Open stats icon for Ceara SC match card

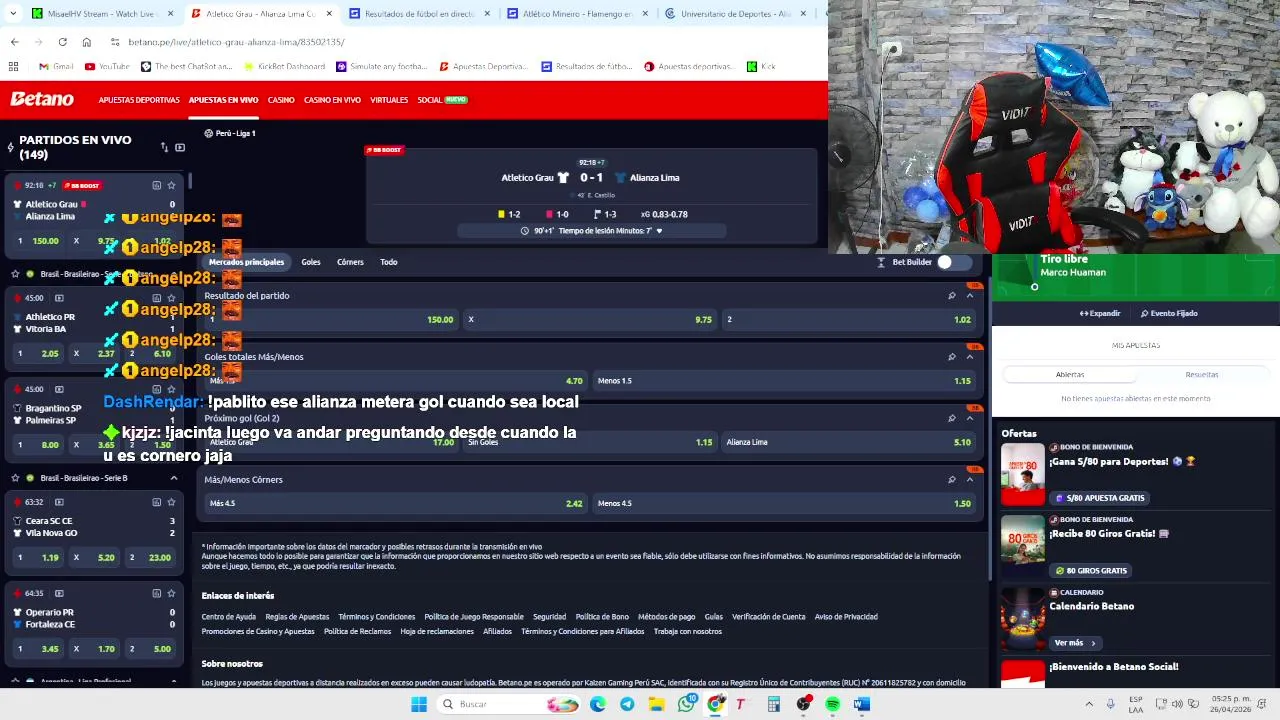click(x=156, y=501)
